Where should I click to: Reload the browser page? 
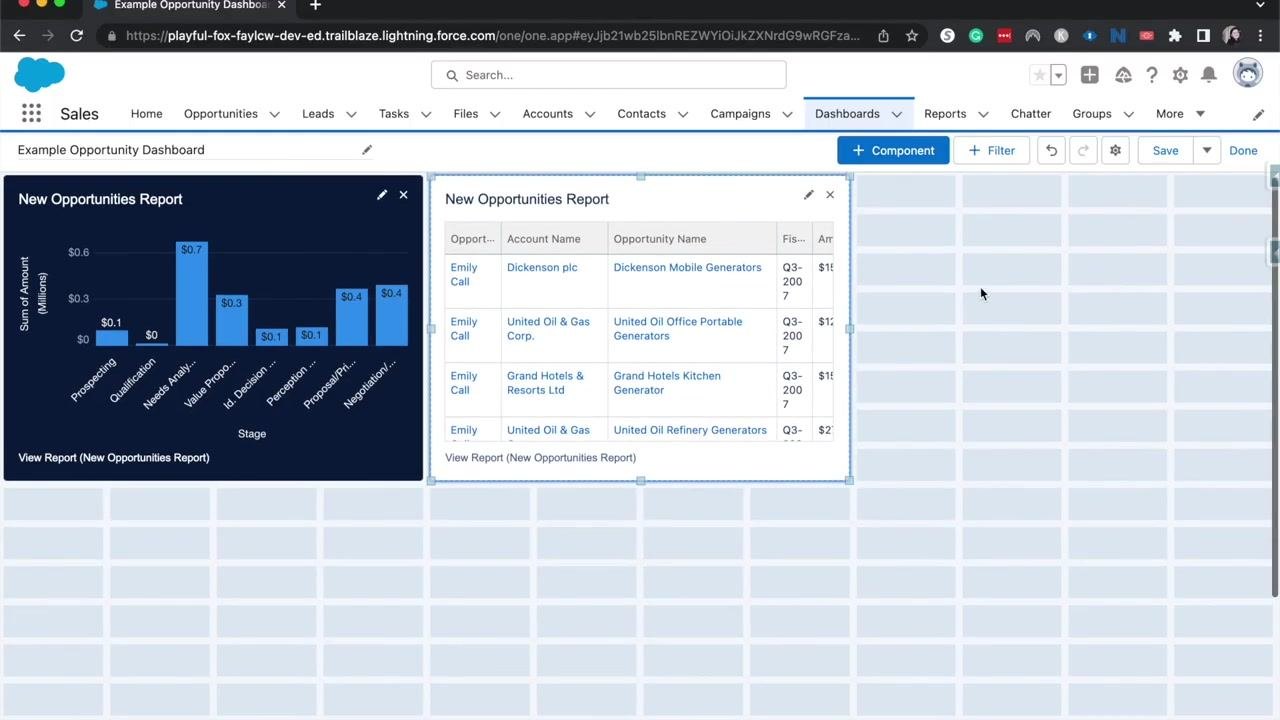pos(76,36)
